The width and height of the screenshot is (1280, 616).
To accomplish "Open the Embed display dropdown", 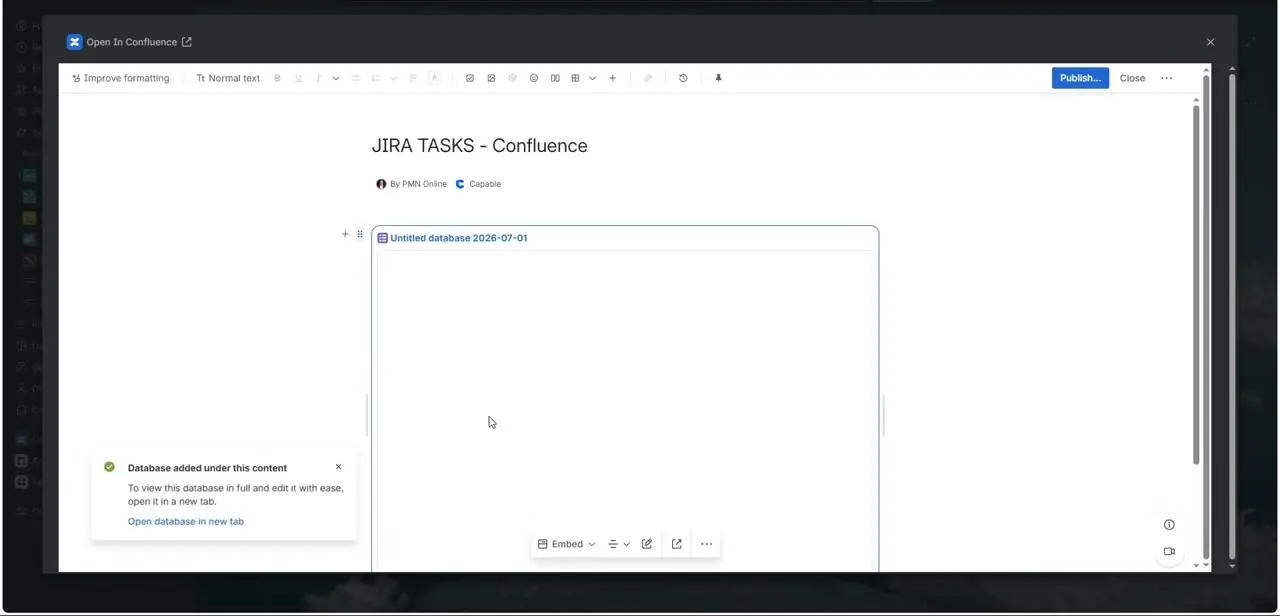I will tap(566, 544).
